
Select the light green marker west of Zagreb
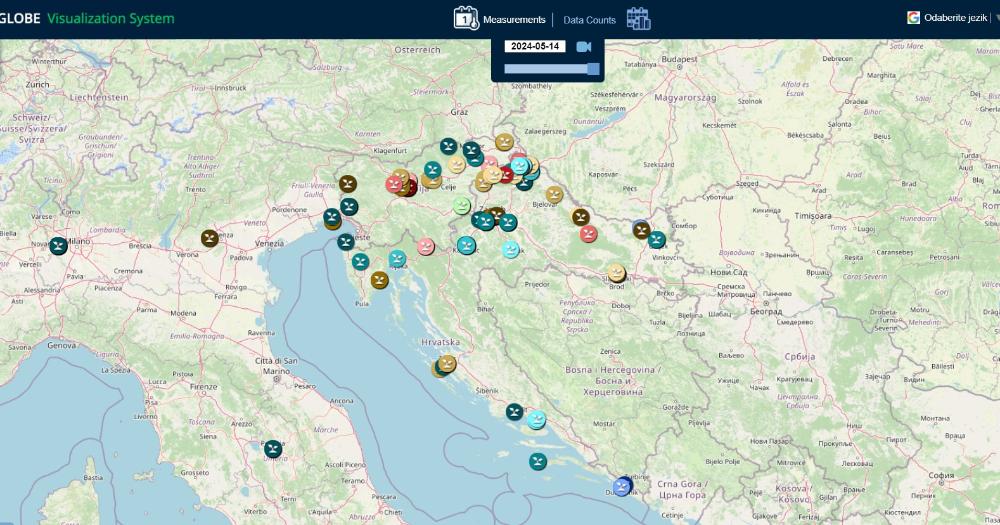click(462, 205)
